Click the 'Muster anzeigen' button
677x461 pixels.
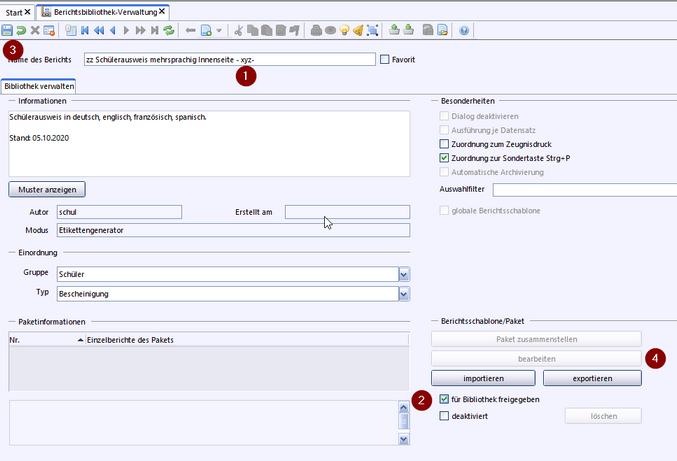47,189
